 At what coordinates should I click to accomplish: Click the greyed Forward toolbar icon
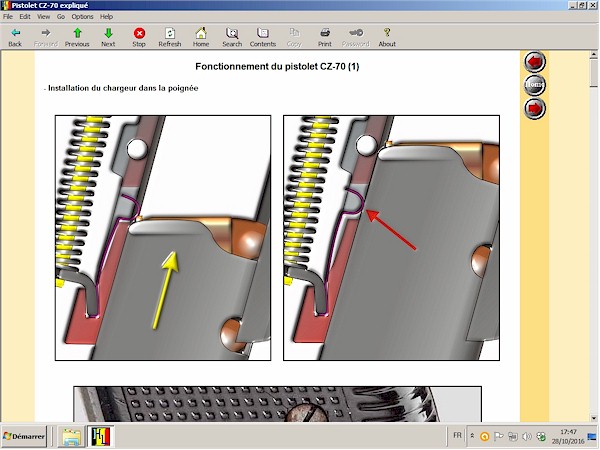[46, 37]
